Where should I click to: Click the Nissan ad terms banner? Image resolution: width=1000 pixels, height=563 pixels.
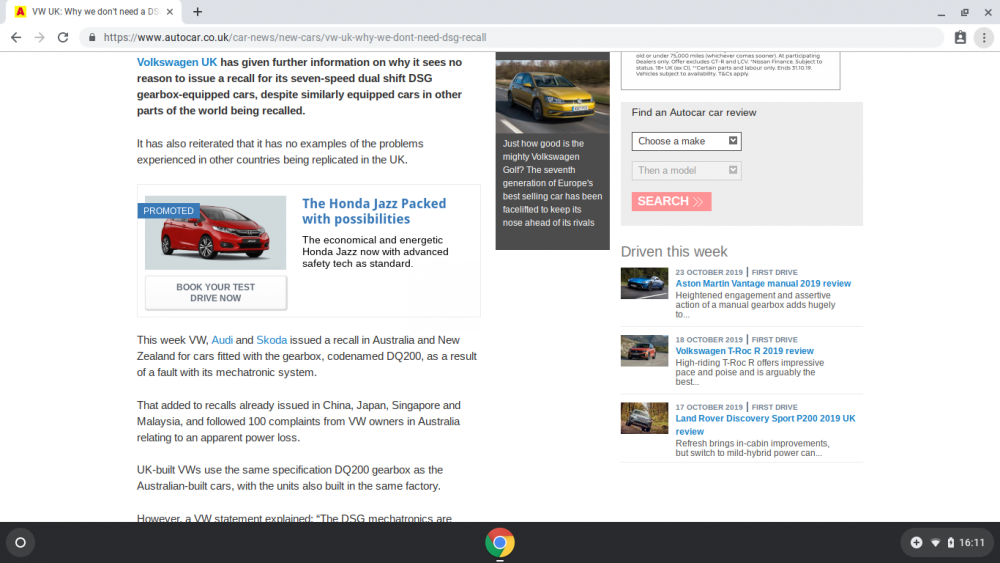coord(730,70)
